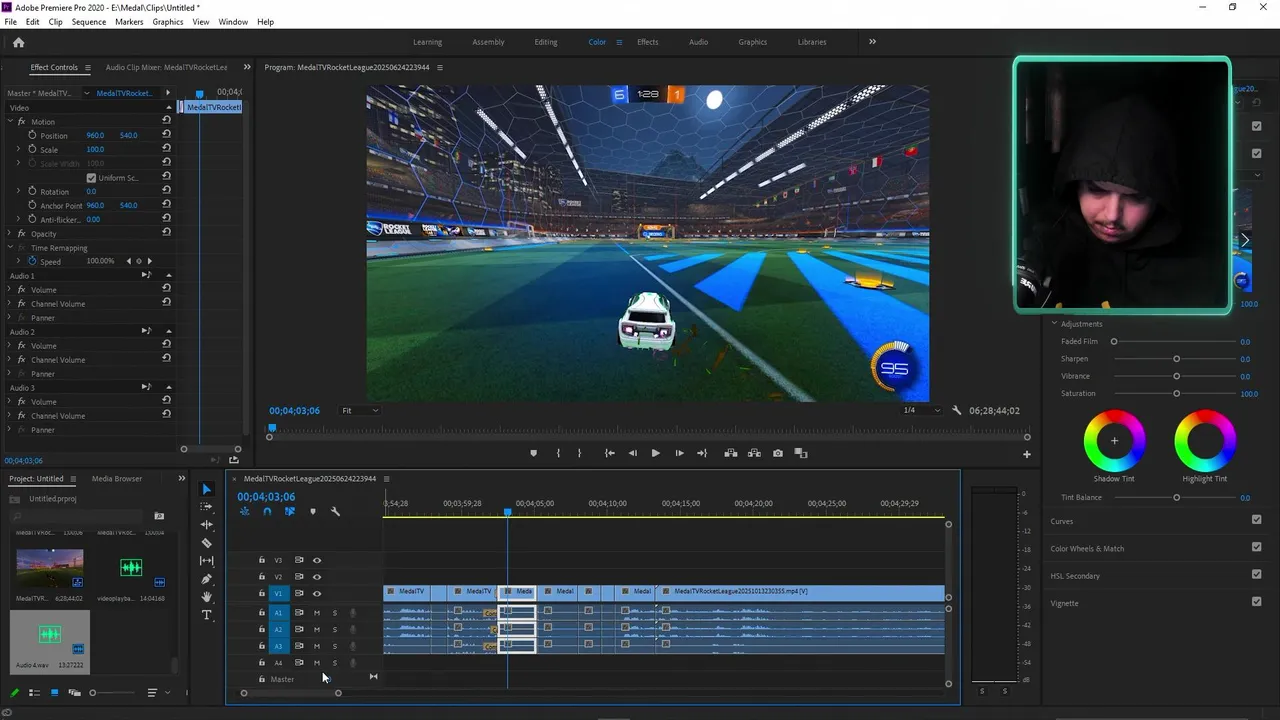Solo audio track A2

tap(335, 629)
